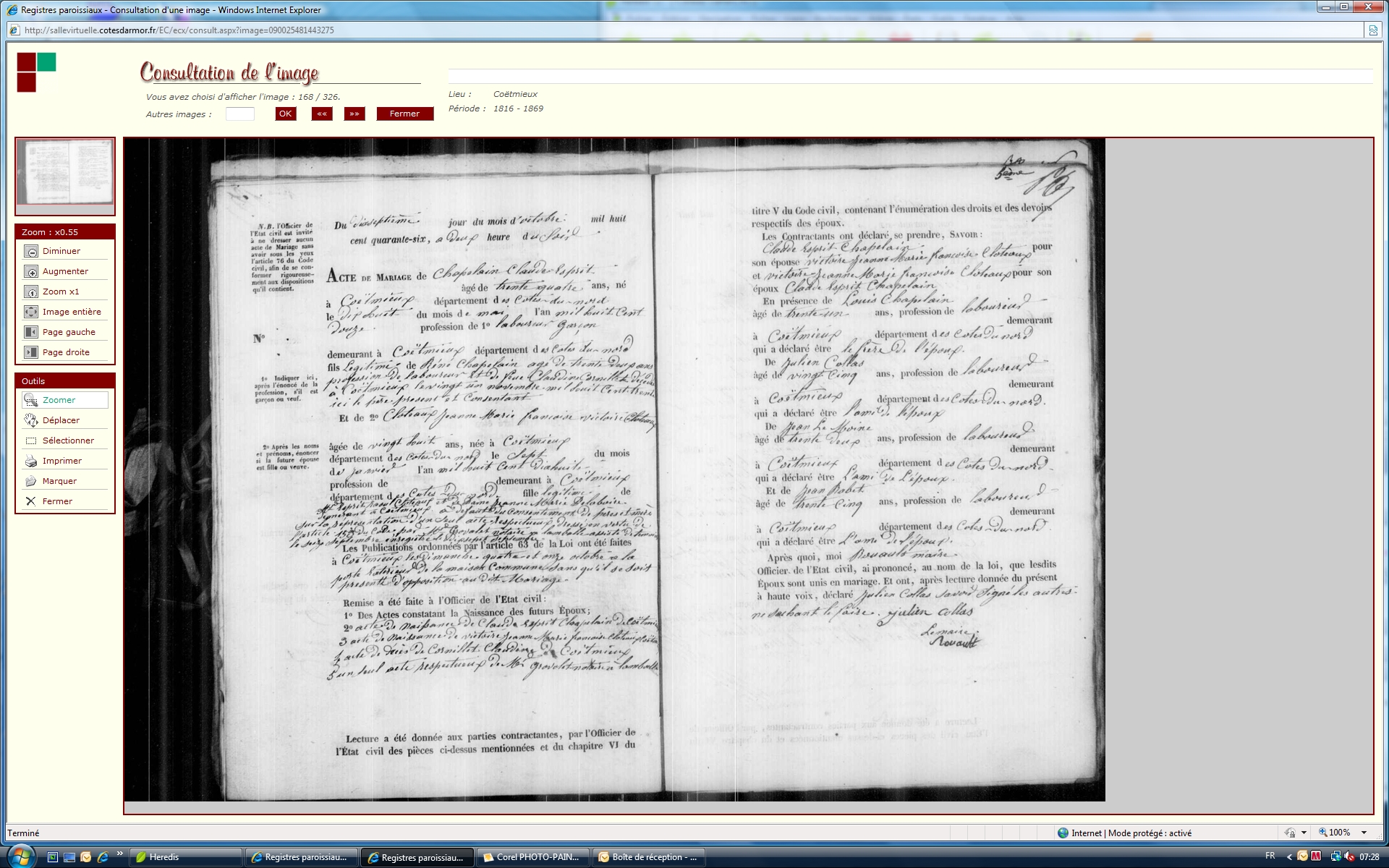Select the Zoom x1 icon

coord(31,292)
